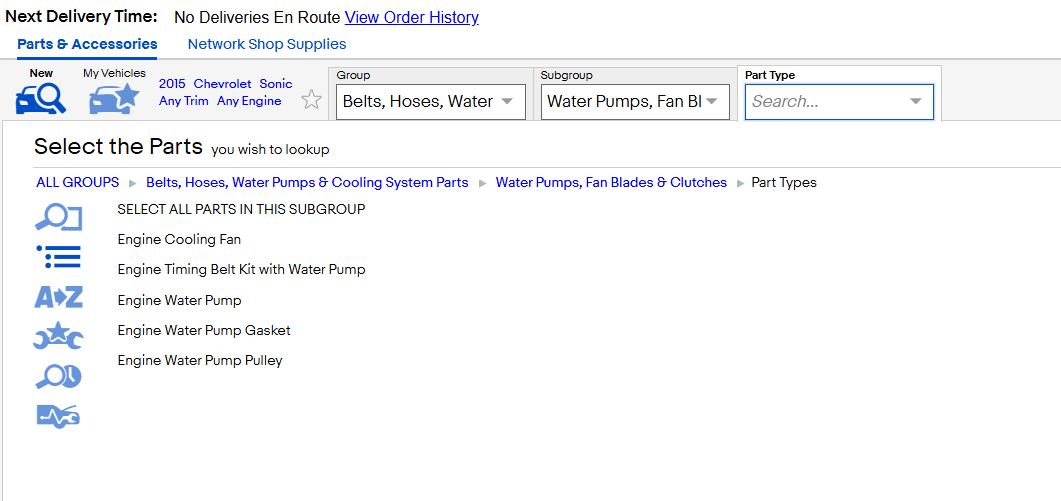1061x501 pixels.
Task: Click the magnifier search sidebar icon
Action: click(x=58, y=218)
